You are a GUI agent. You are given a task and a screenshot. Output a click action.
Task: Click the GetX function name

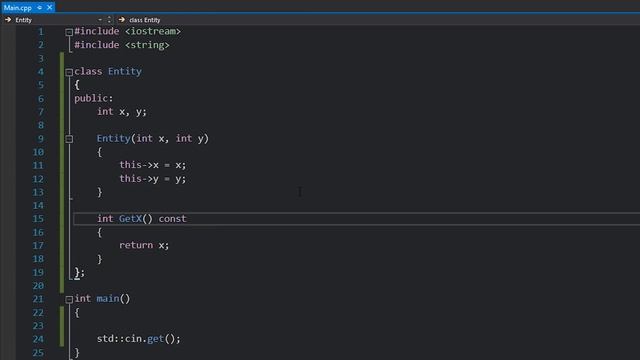tap(130, 219)
